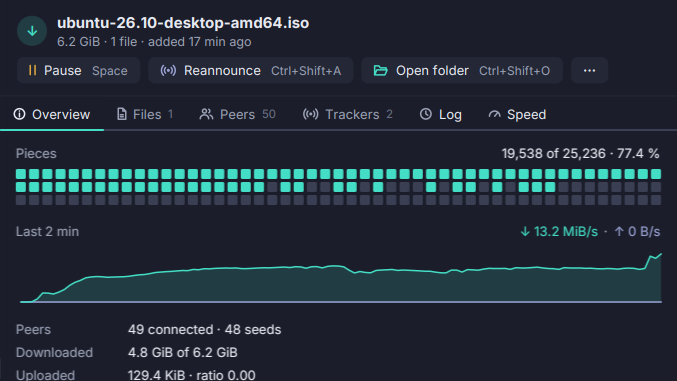Click the Downloaded row label
Viewport: 677px width, 381px height.
[x=54, y=352]
